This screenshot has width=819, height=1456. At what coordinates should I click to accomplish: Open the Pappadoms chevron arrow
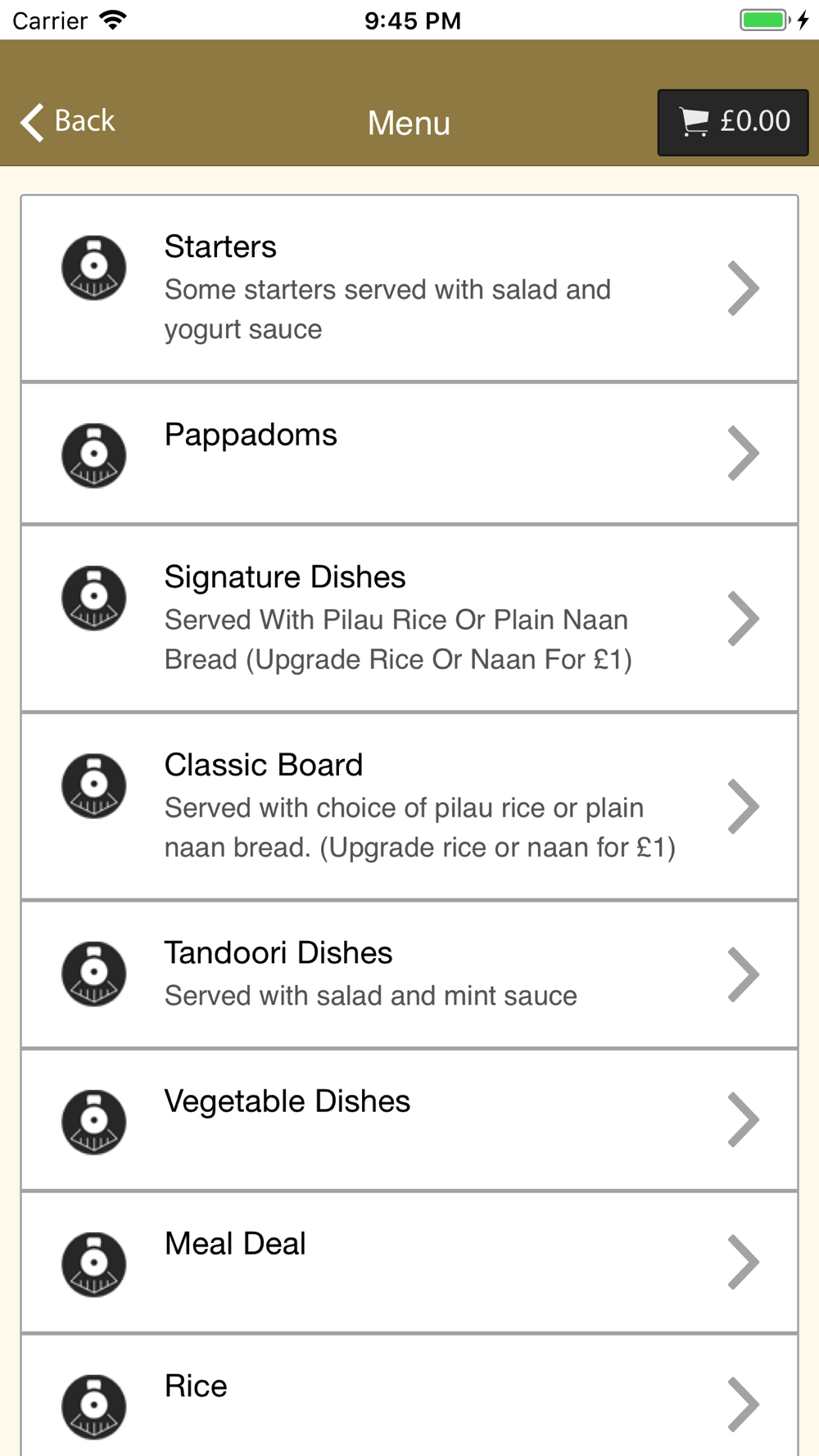744,453
